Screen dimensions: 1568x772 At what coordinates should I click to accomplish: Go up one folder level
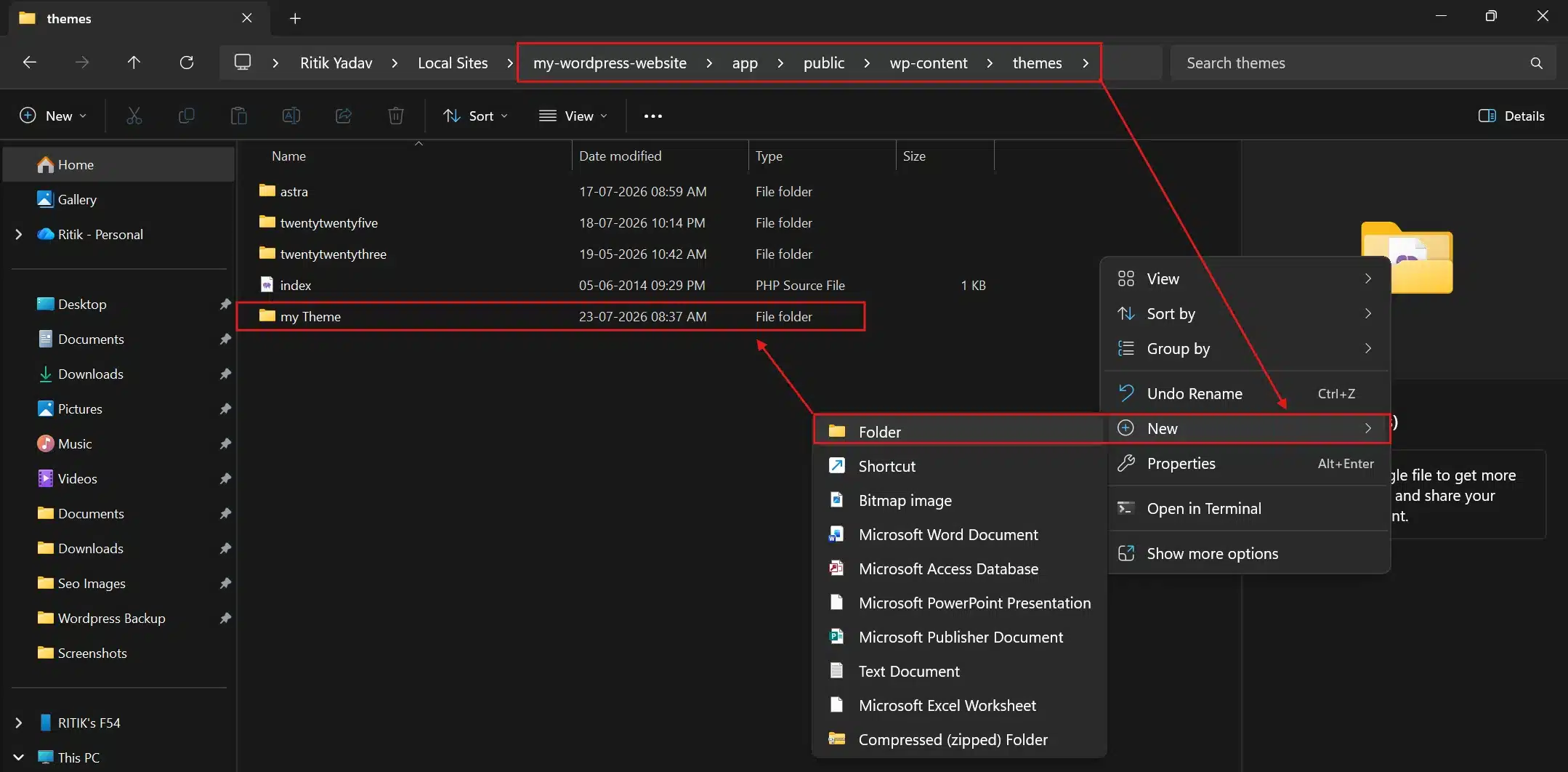134,63
